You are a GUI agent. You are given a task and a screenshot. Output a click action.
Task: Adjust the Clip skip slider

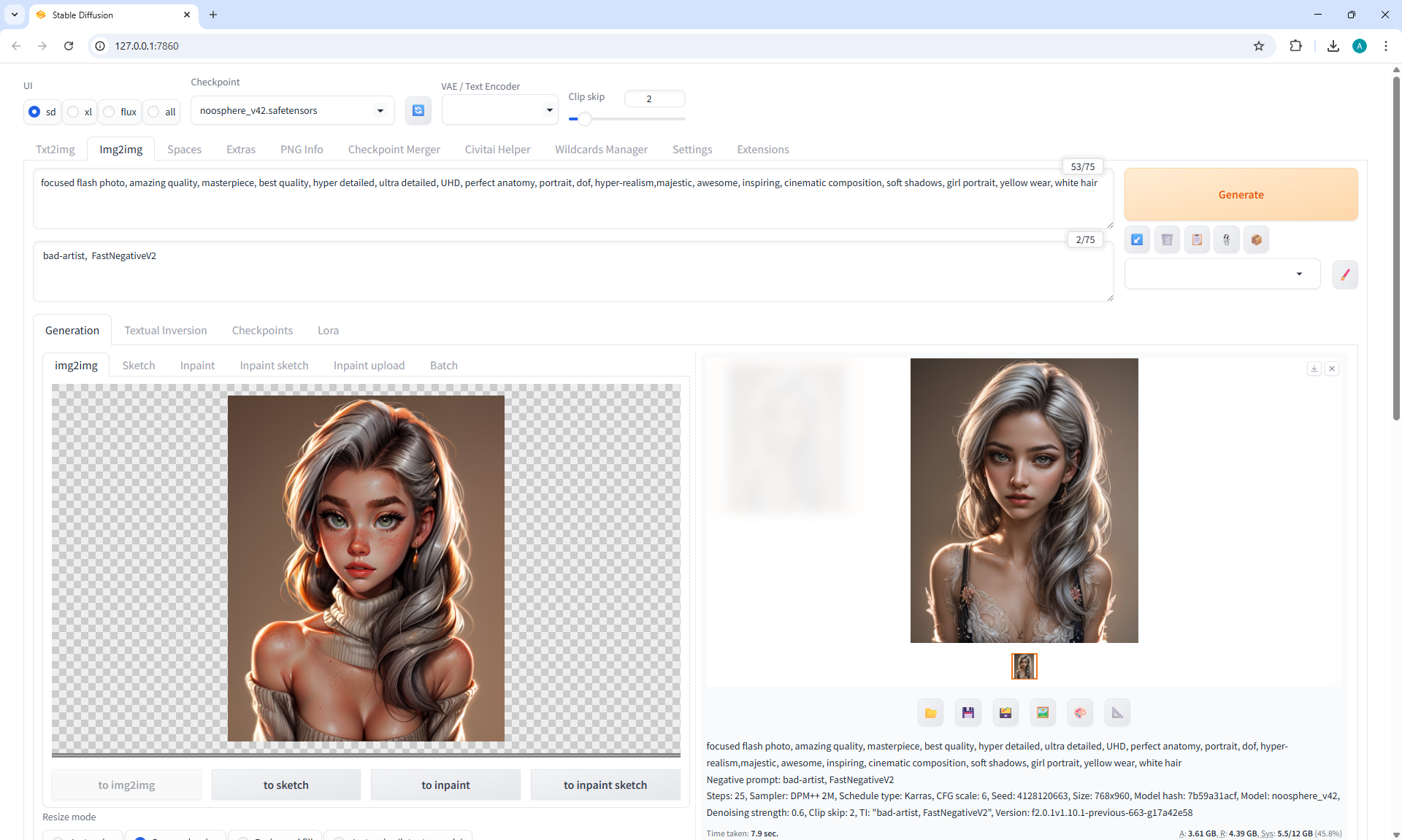pos(584,118)
